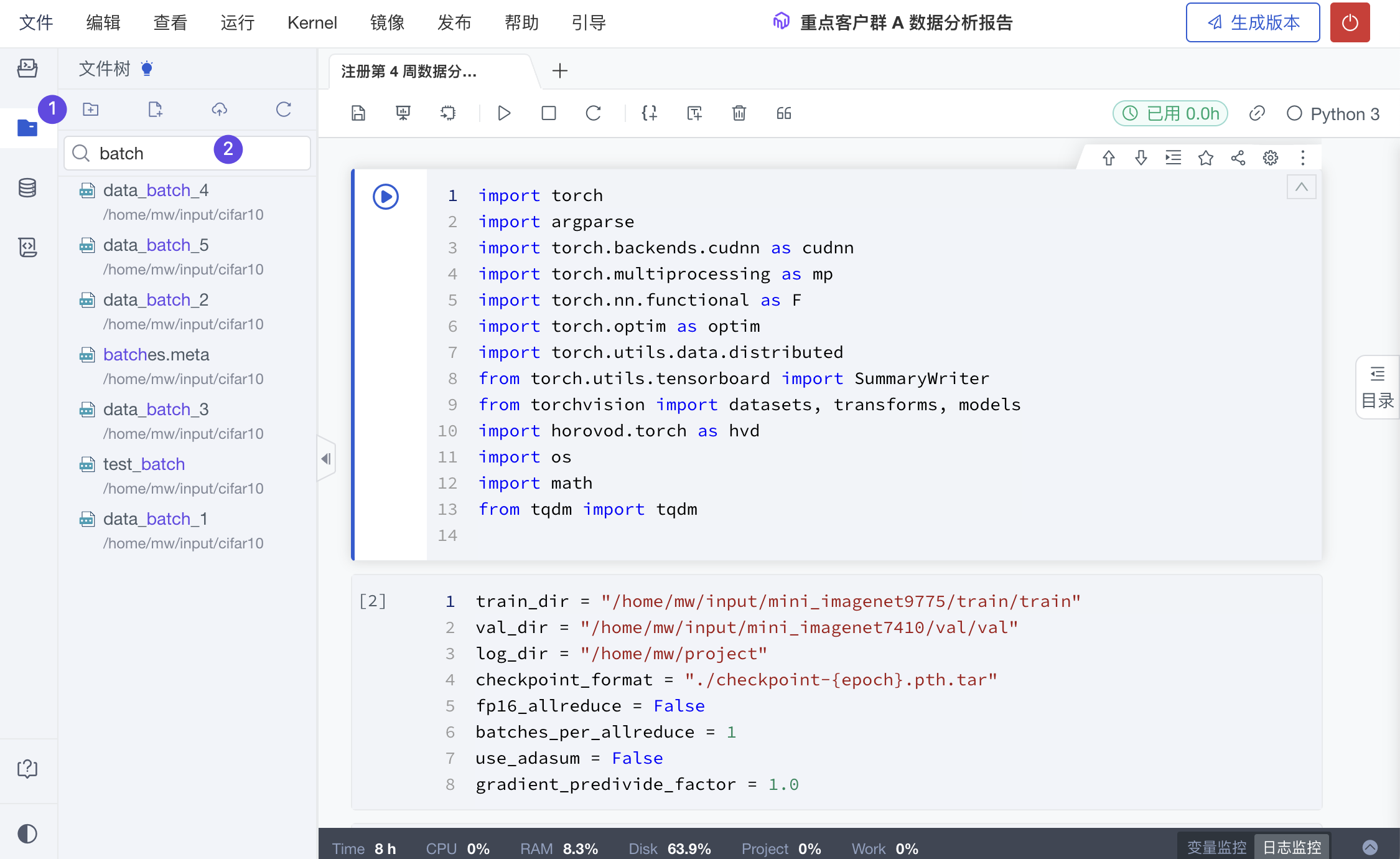
Task: Open cell settings with the gear icon
Action: pos(1271,157)
